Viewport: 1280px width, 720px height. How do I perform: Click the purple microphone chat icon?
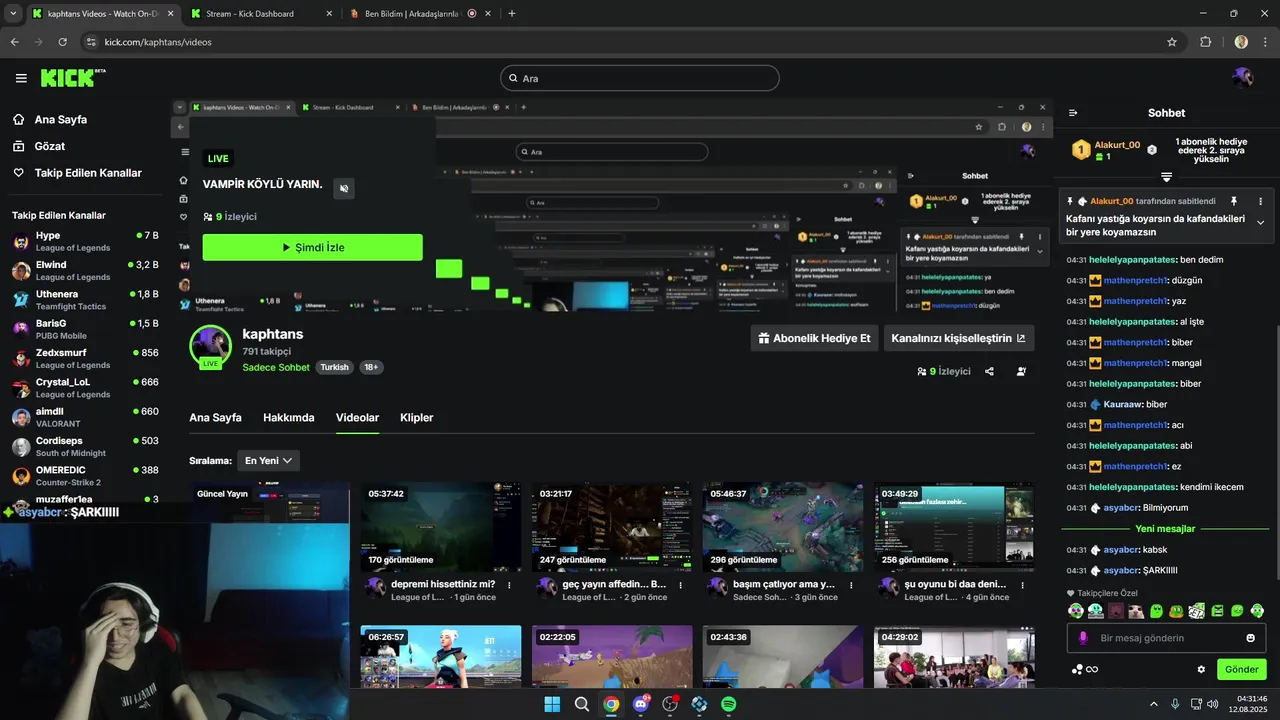(1083, 638)
